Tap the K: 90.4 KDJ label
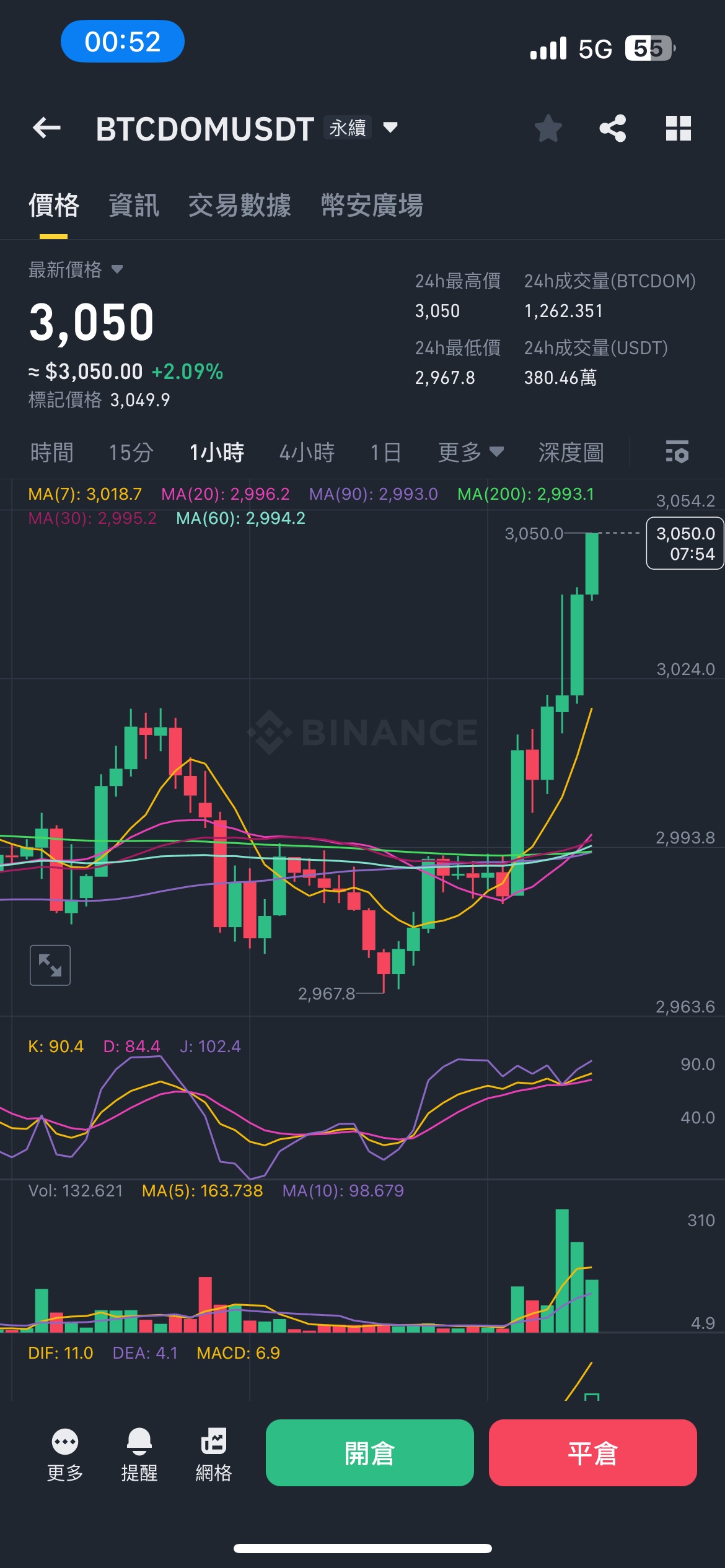725x1568 pixels. (56, 1047)
